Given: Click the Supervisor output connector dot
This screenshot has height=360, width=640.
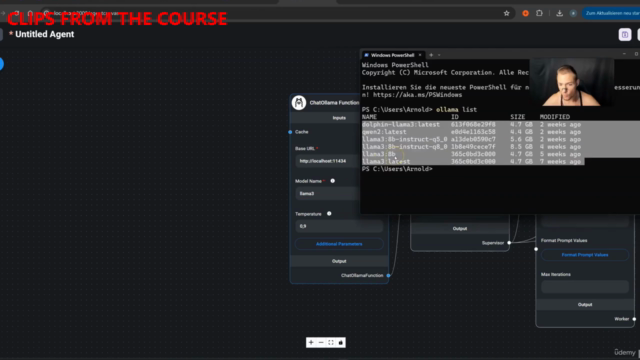Looking at the screenshot, I should click(x=509, y=243).
